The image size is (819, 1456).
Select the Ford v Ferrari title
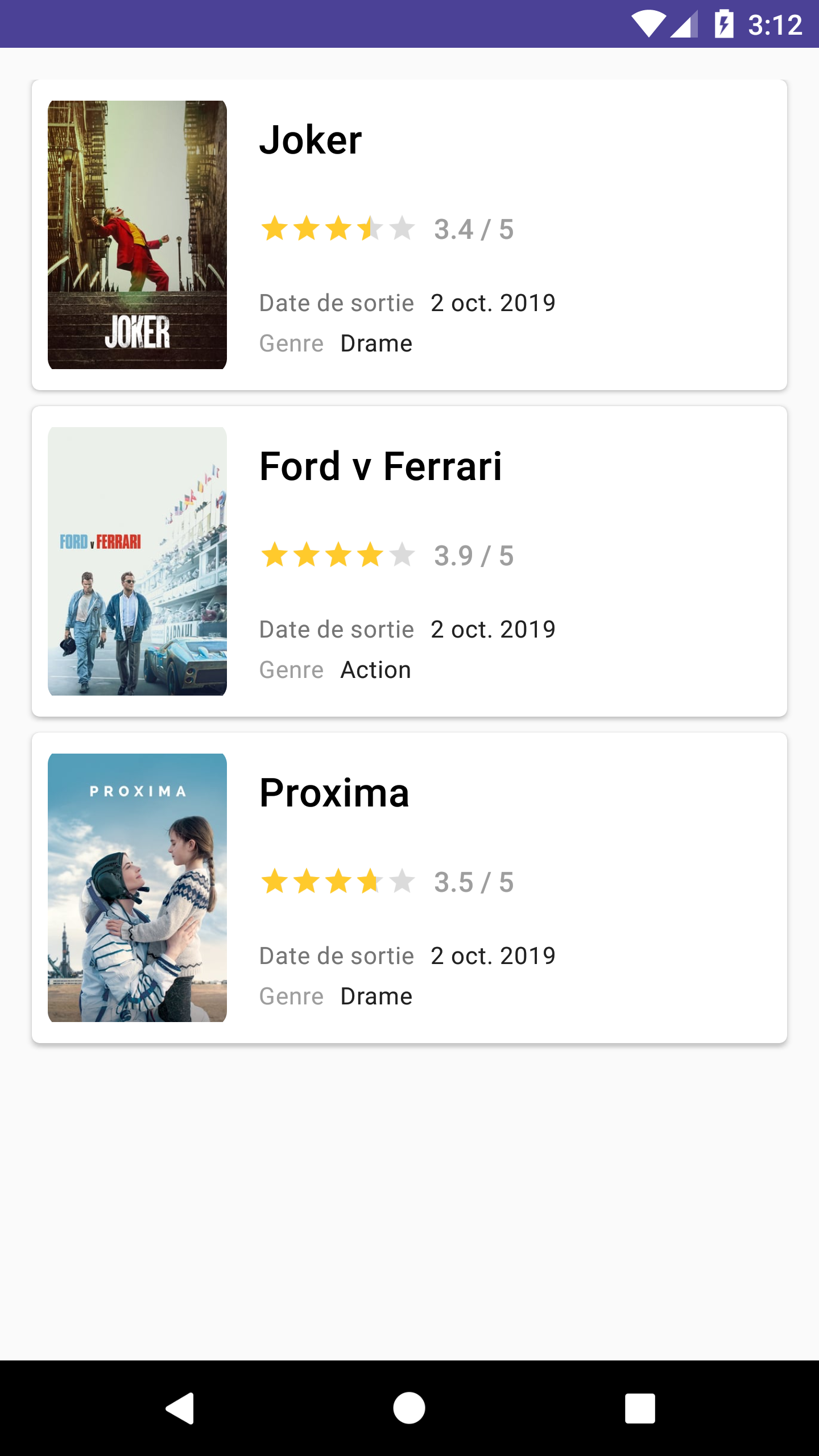380,466
